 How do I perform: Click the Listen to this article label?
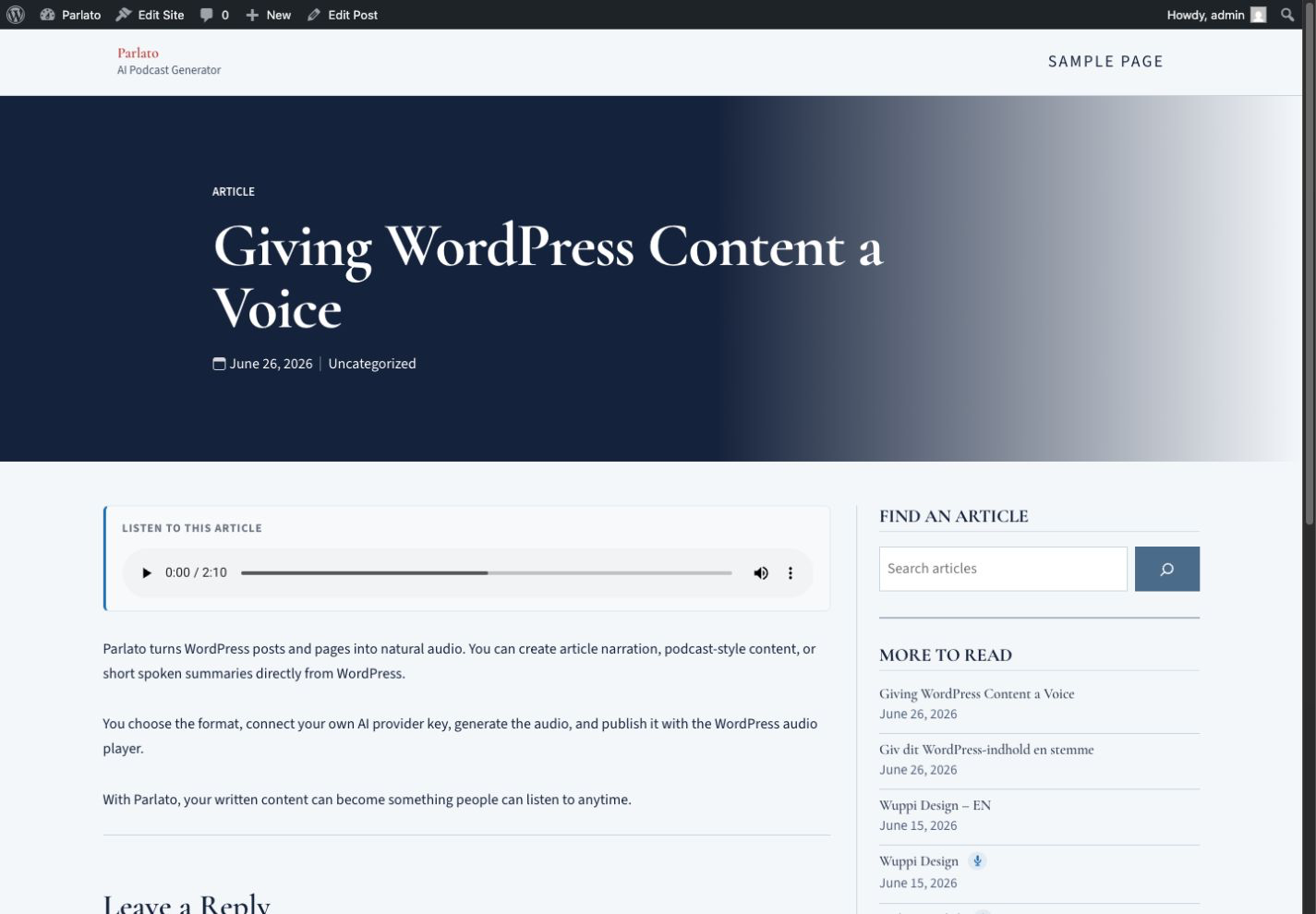192,528
